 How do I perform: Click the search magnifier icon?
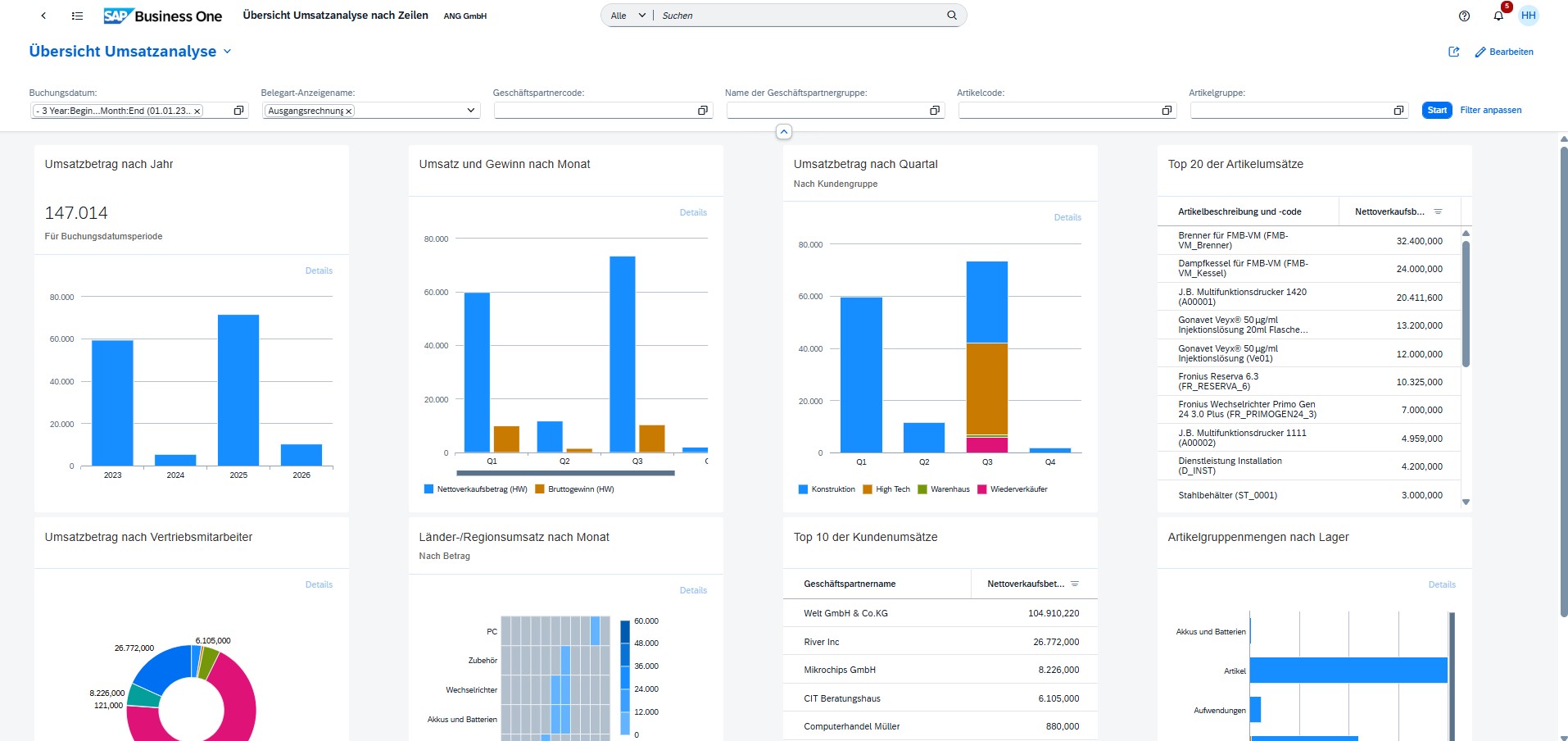point(950,15)
